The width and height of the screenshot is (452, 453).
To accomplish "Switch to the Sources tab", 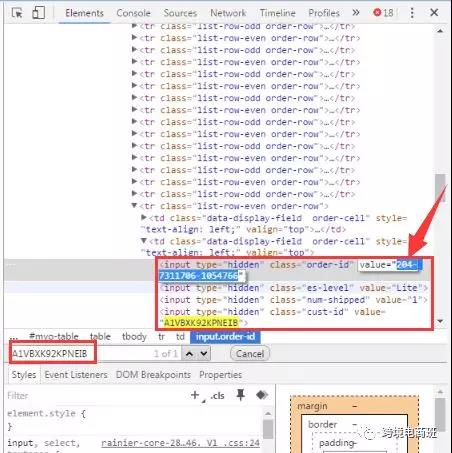I will pos(180,13).
